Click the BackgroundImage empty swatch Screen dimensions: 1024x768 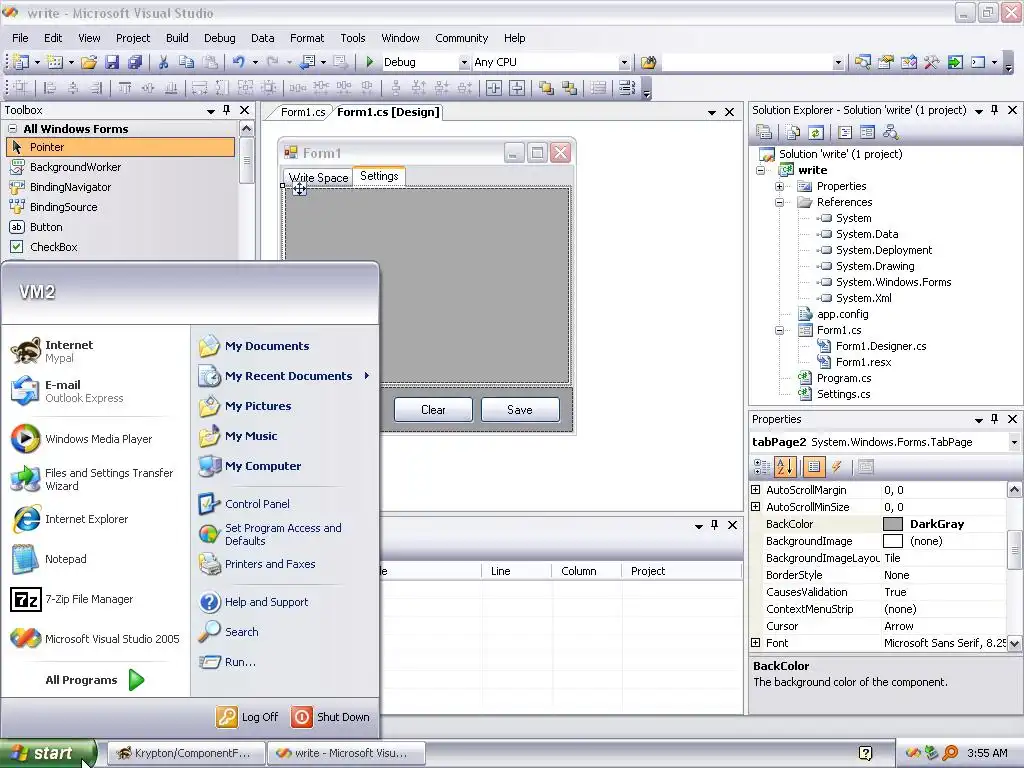[x=893, y=541]
